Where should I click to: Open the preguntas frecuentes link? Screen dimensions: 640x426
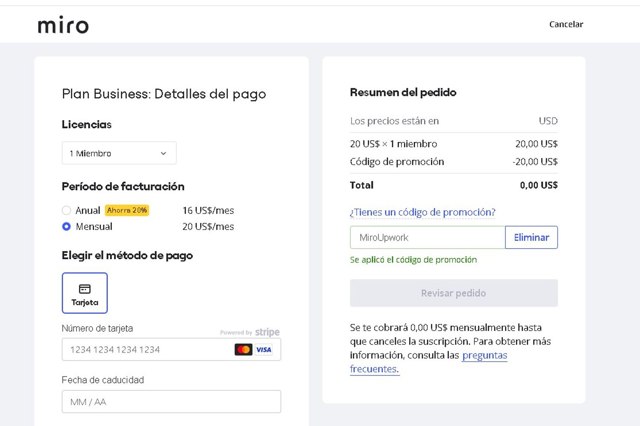point(429,362)
